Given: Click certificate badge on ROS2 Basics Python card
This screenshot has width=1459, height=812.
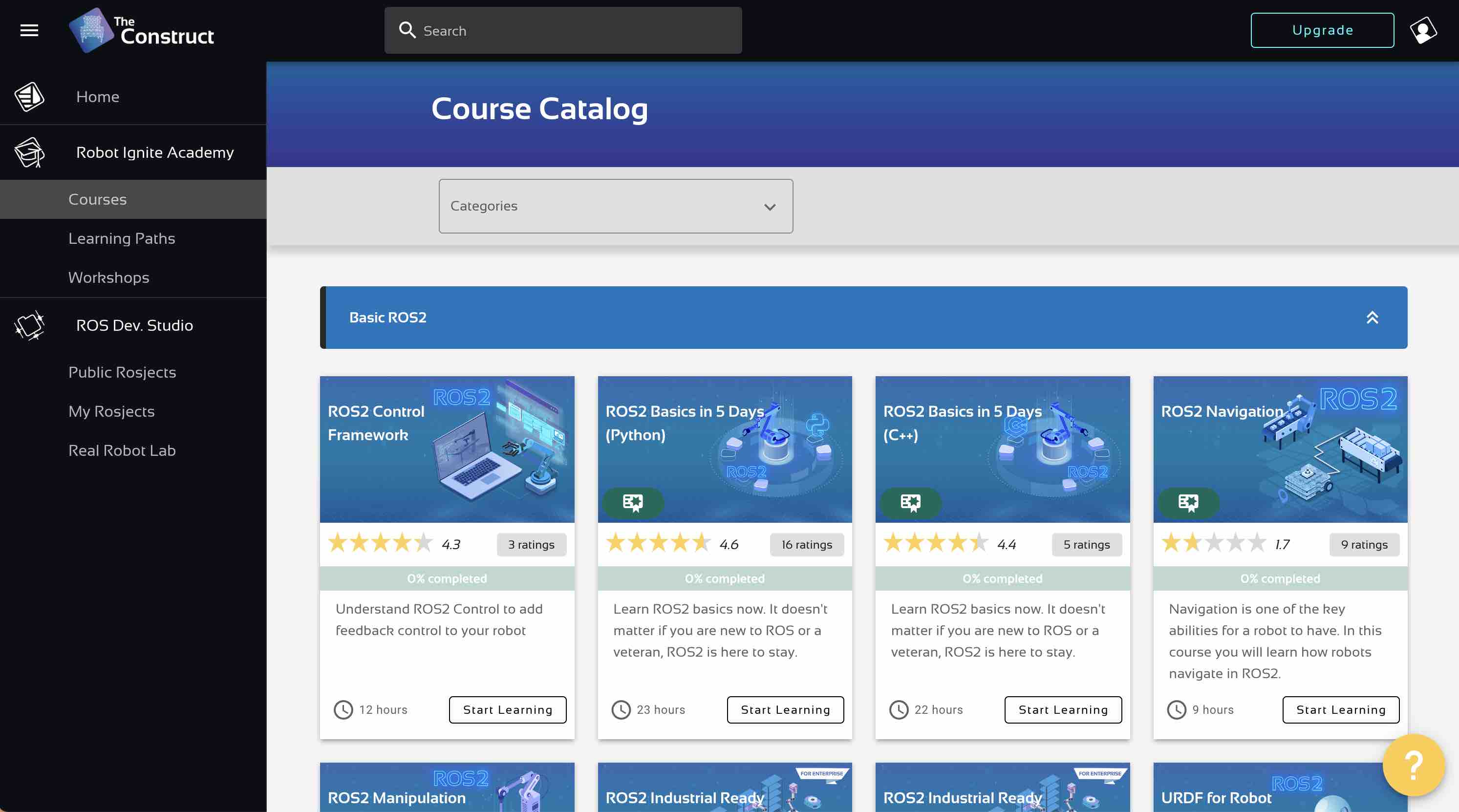Looking at the screenshot, I should (x=633, y=502).
